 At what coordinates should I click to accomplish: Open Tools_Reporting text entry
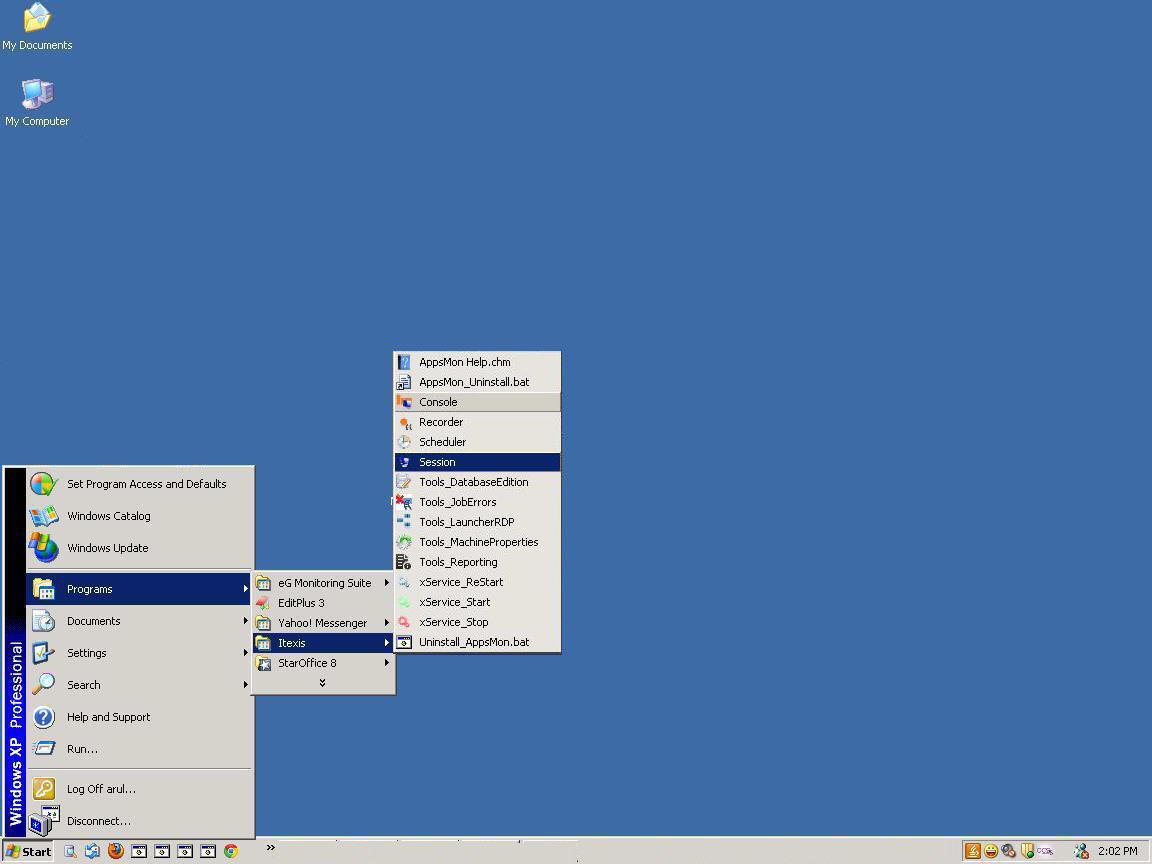(x=458, y=562)
